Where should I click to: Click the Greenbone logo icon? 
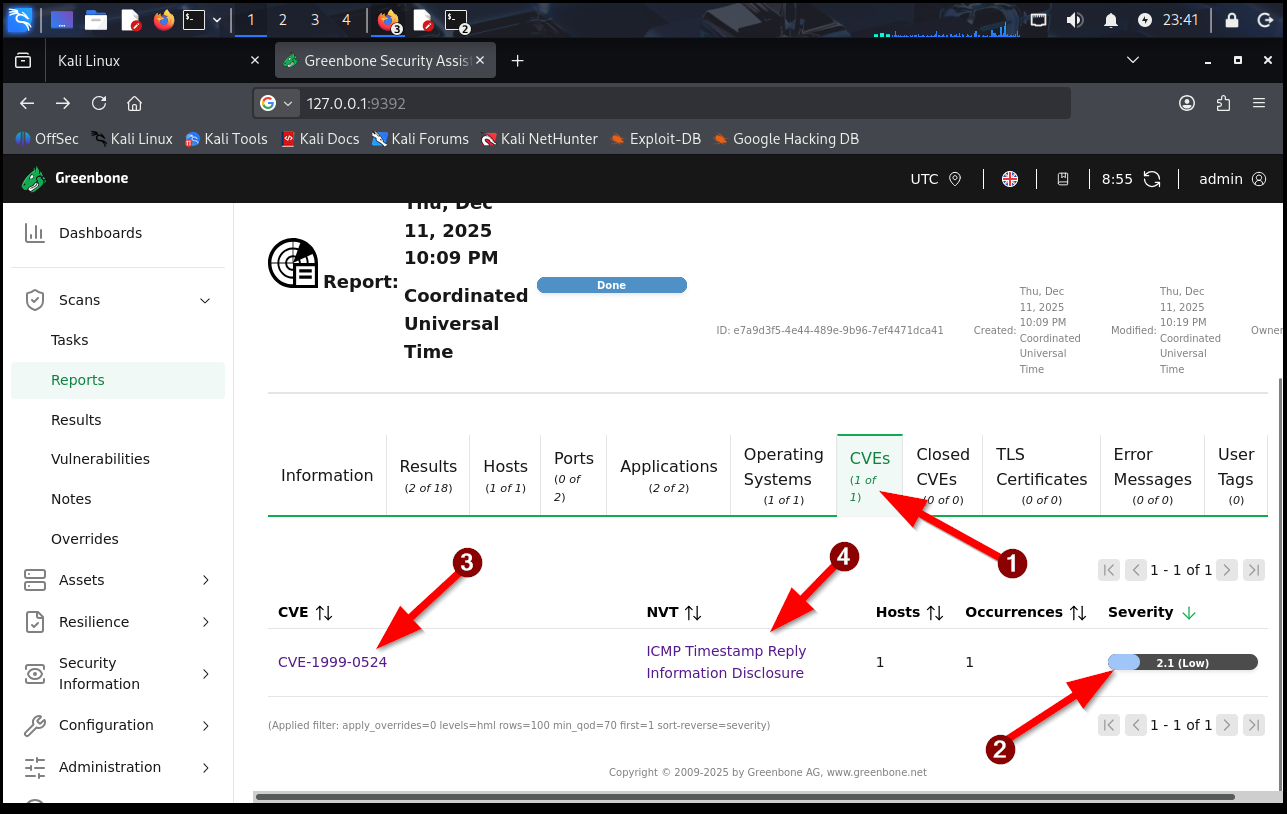[34, 179]
